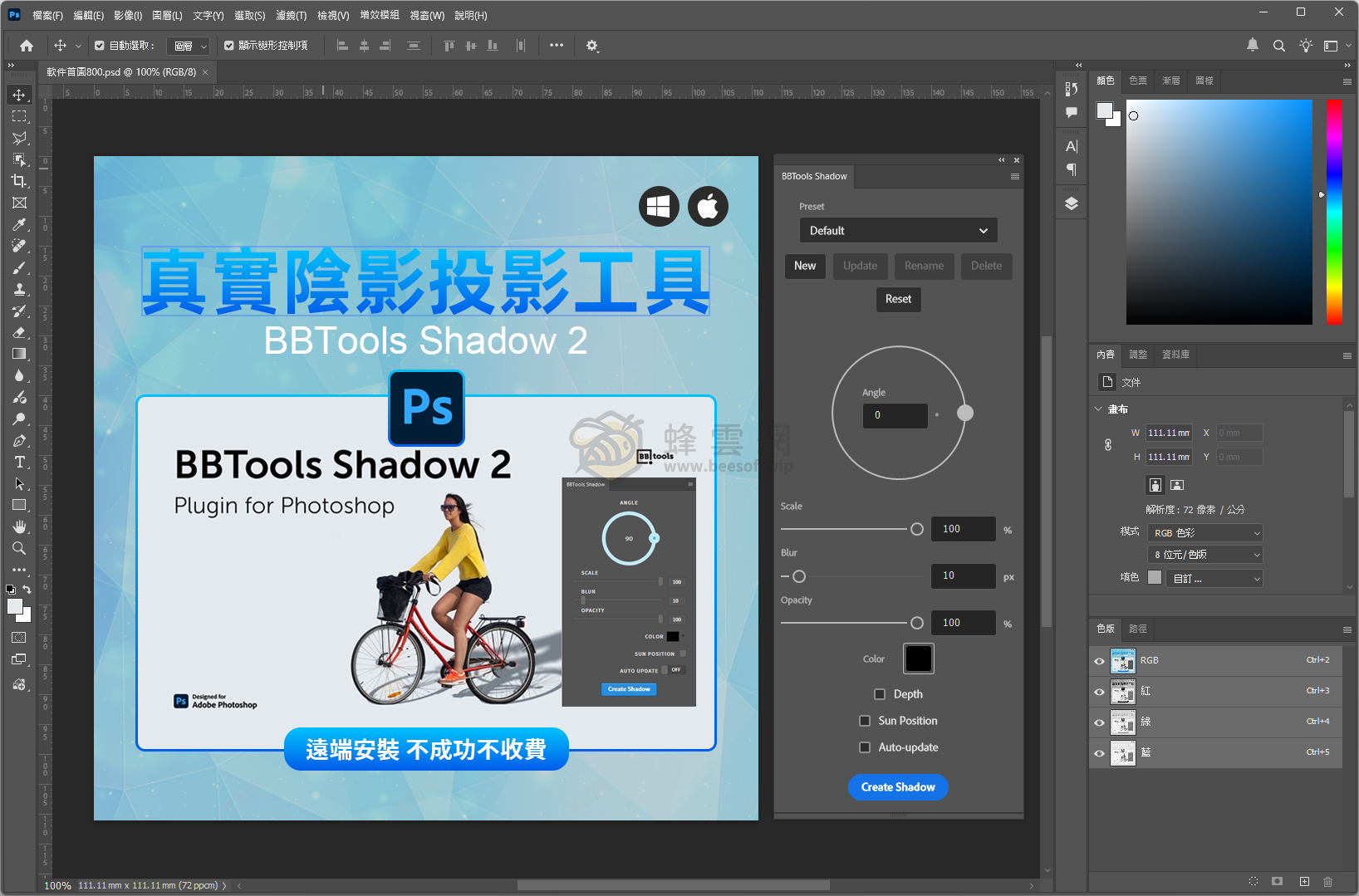This screenshot has width=1359, height=896.
Task: Enable the Sun Position checkbox
Action: coord(865,721)
